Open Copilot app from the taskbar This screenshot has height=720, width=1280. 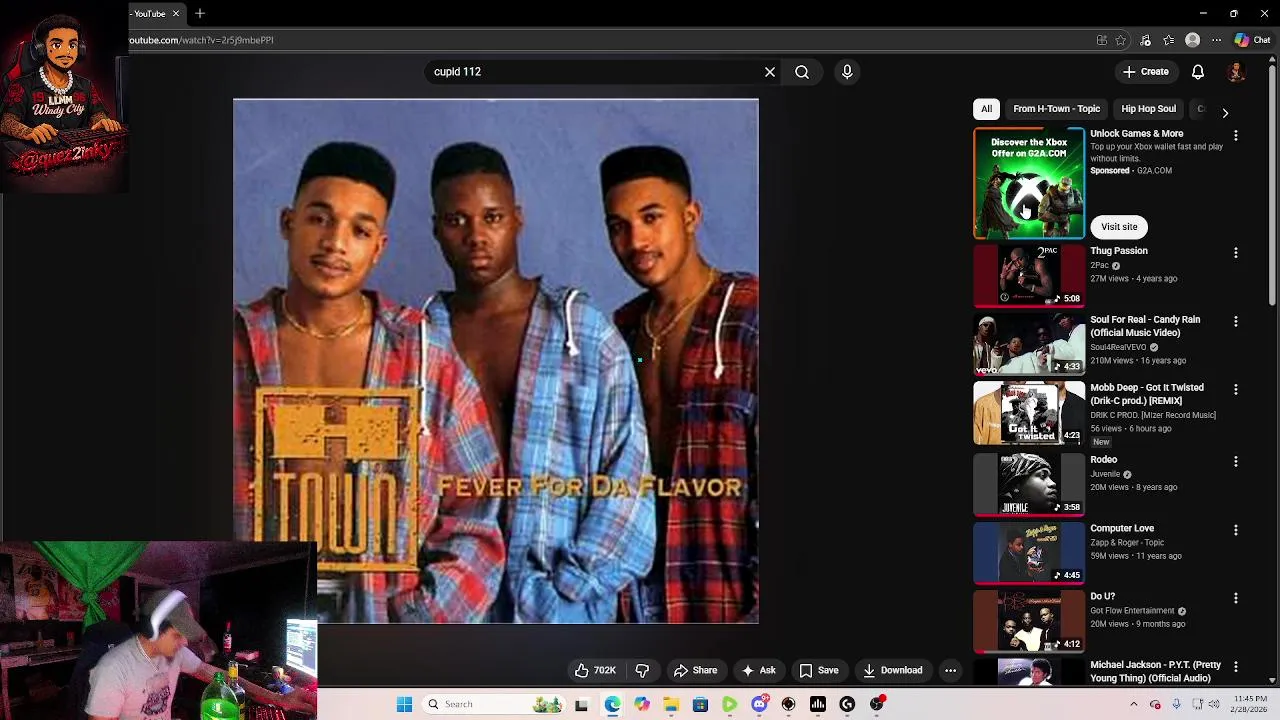(641, 704)
